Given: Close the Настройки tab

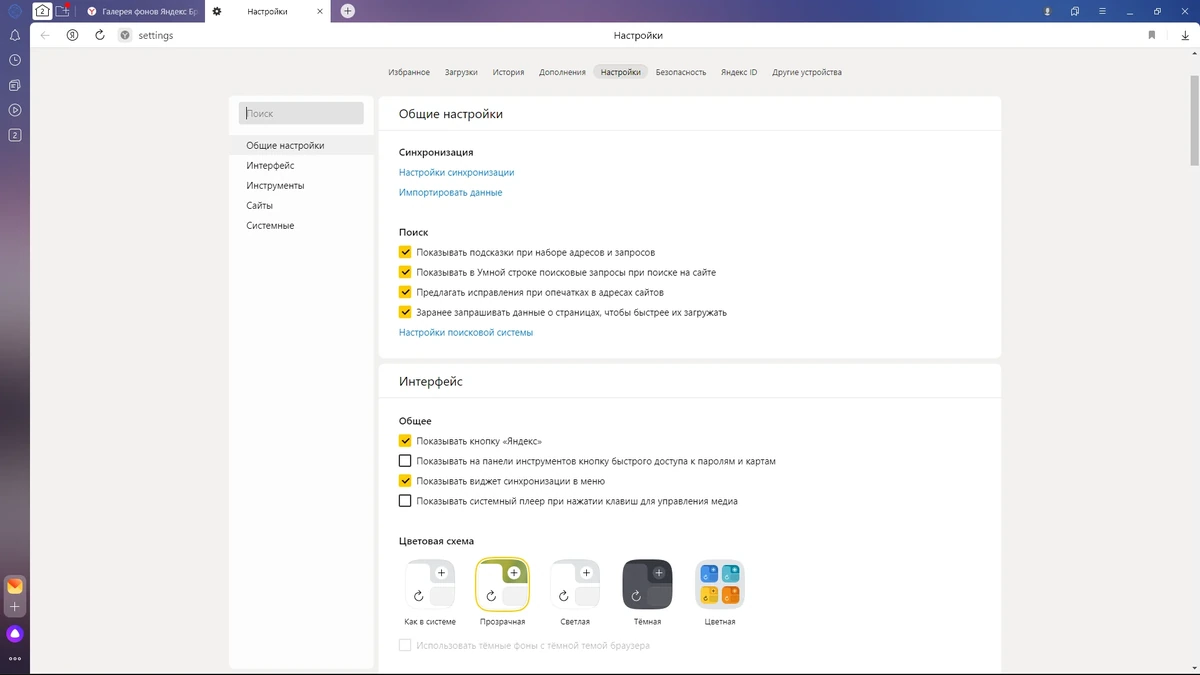Looking at the screenshot, I should [x=319, y=11].
